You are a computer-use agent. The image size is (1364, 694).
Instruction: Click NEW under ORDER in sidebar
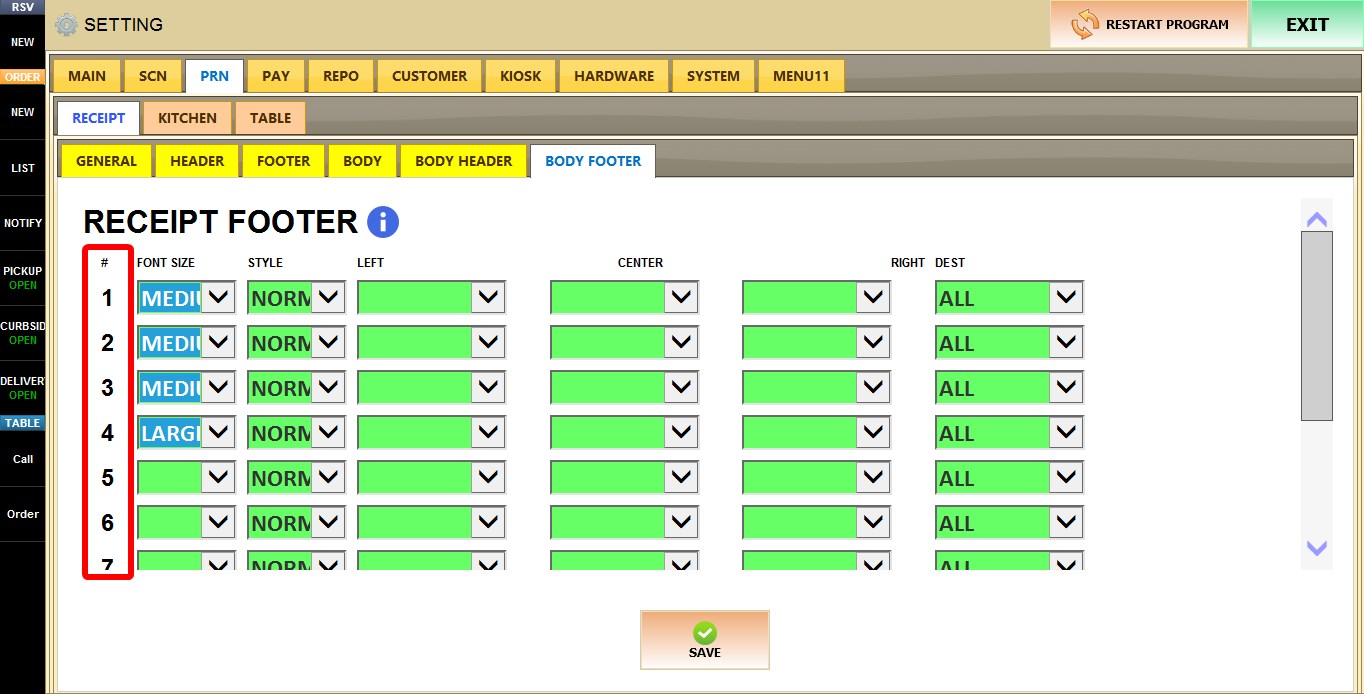click(22, 112)
